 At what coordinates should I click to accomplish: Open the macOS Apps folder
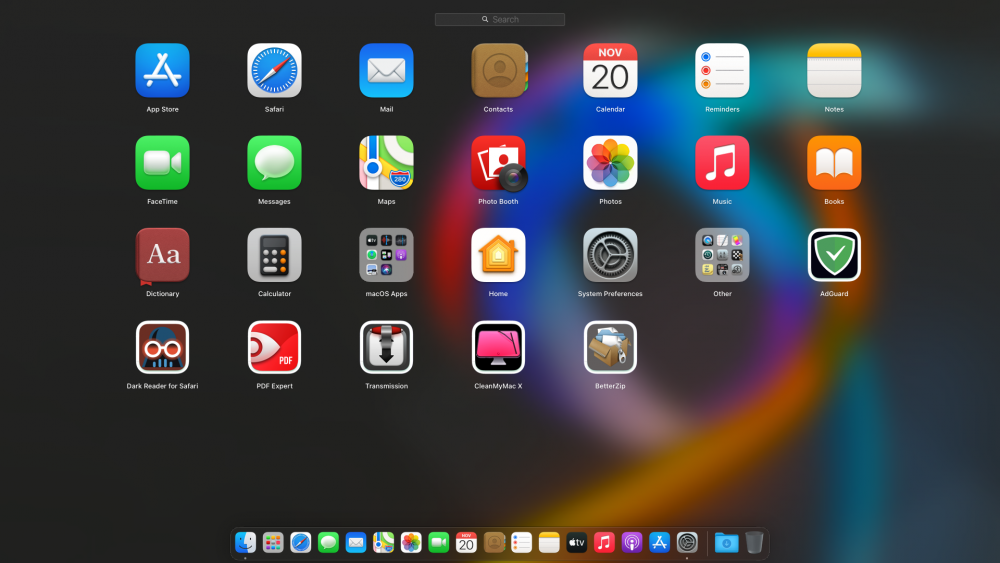(386, 255)
